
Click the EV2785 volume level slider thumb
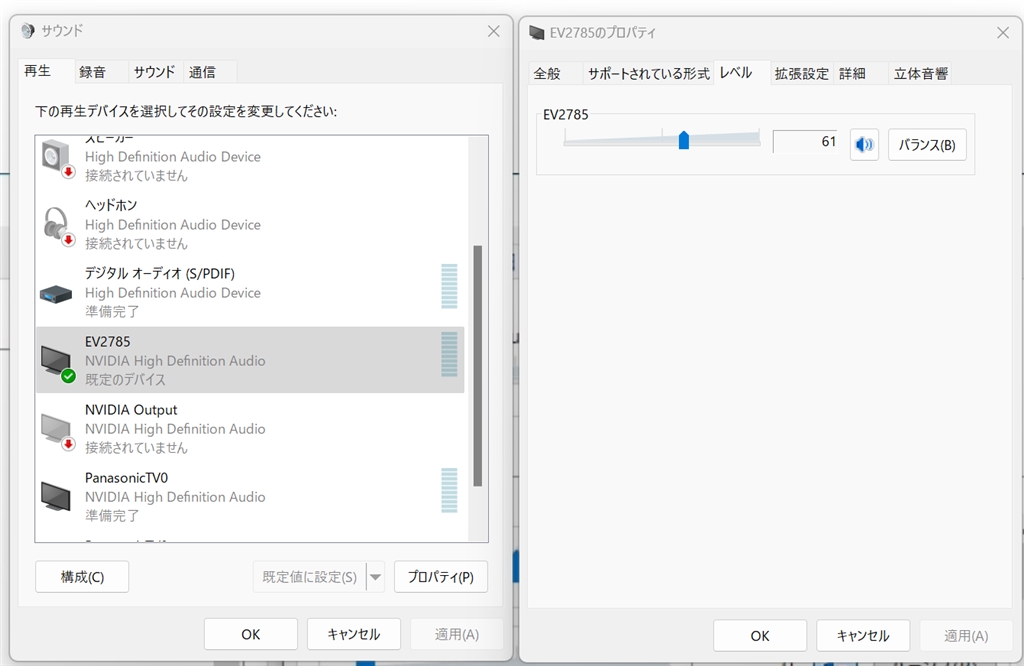[x=684, y=140]
